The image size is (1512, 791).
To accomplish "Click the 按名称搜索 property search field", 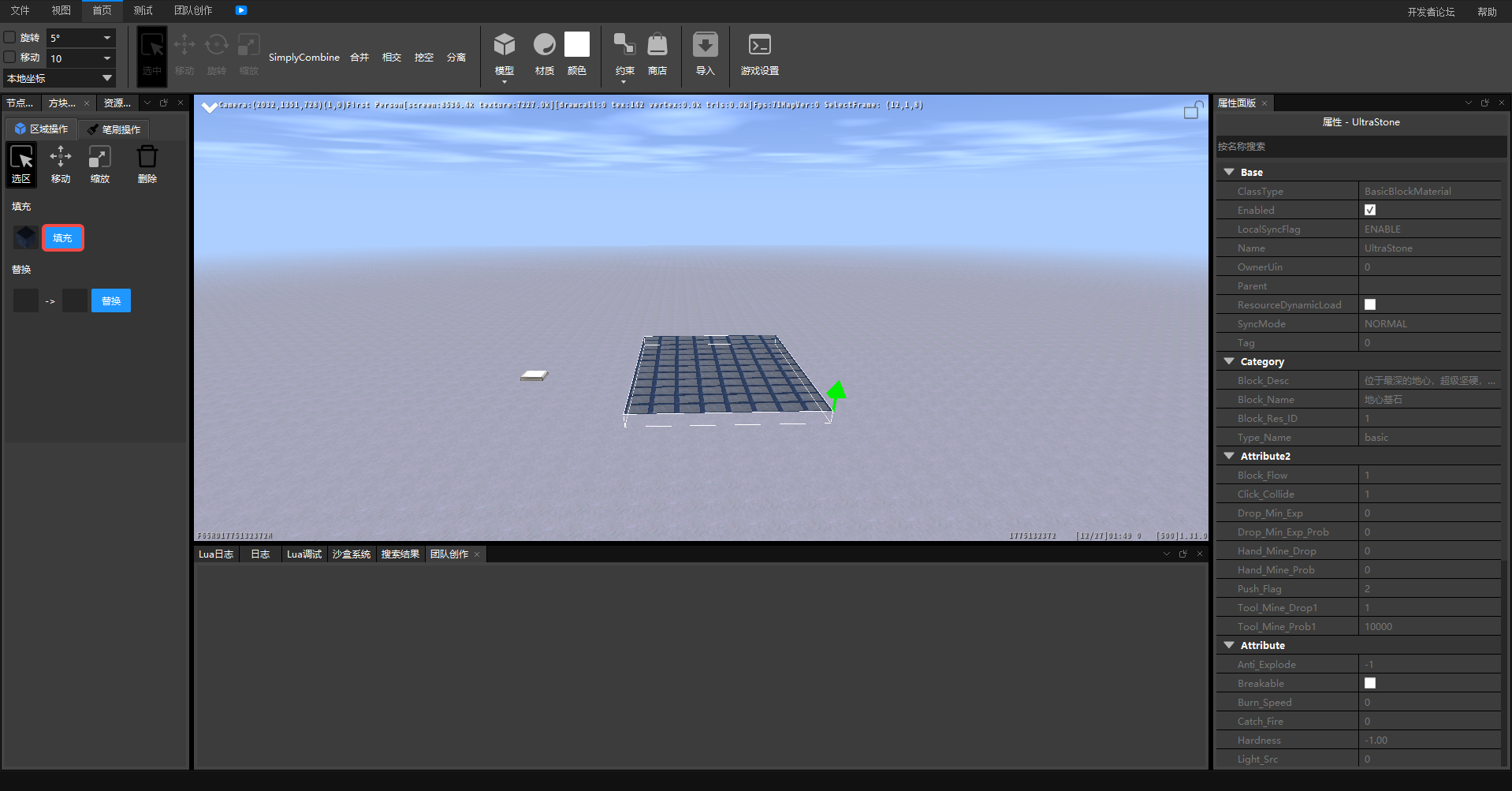I will coord(1360,147).
